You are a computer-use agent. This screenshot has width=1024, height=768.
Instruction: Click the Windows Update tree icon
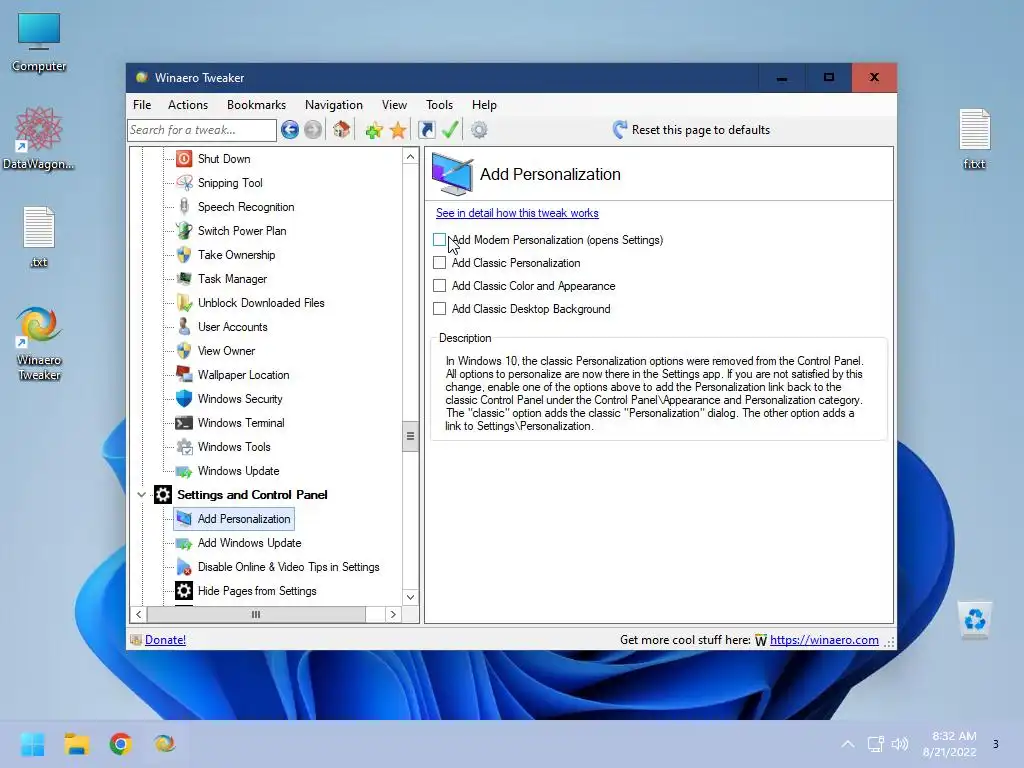184,471
